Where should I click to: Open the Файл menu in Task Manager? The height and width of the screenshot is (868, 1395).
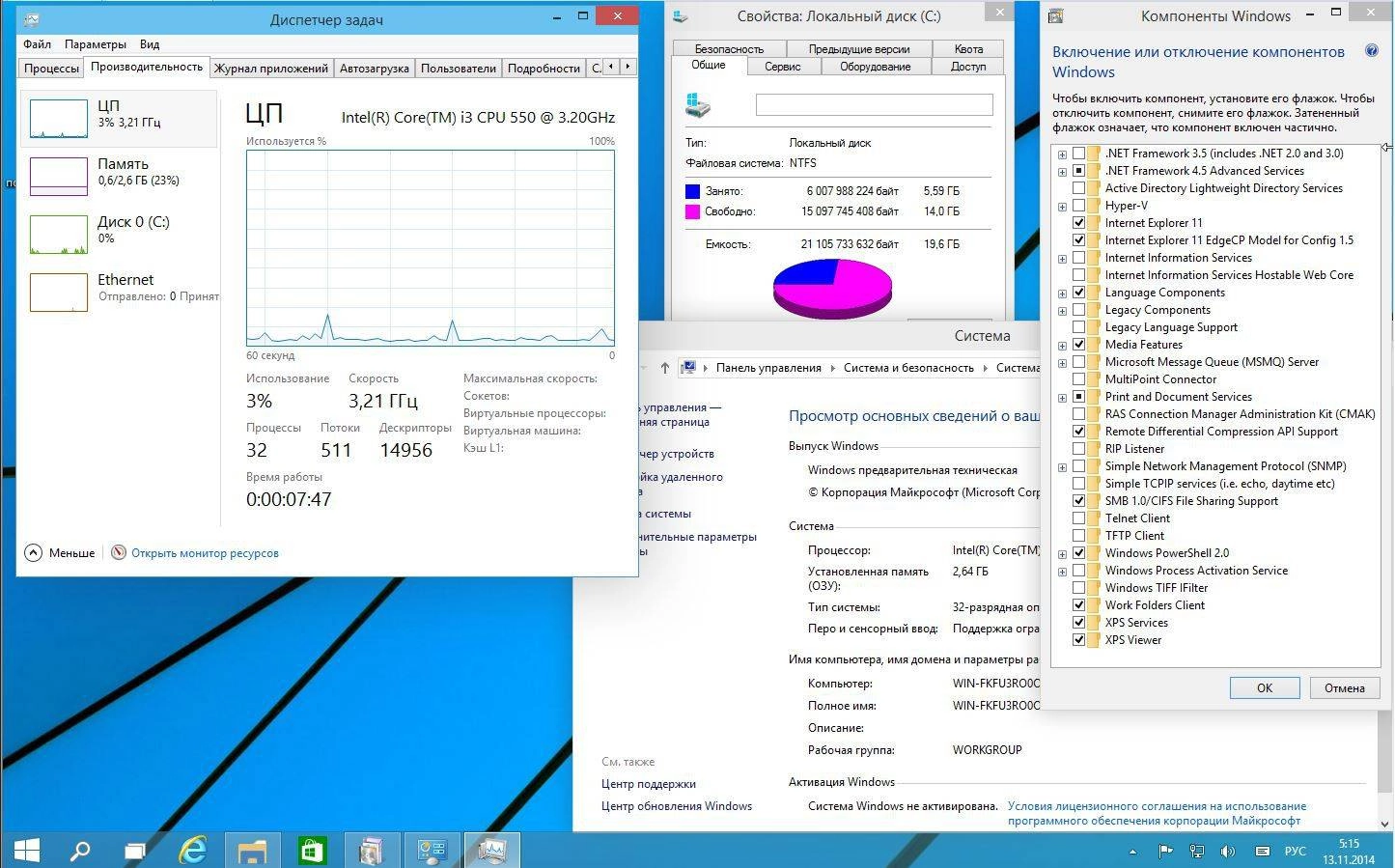coord(38,44)
